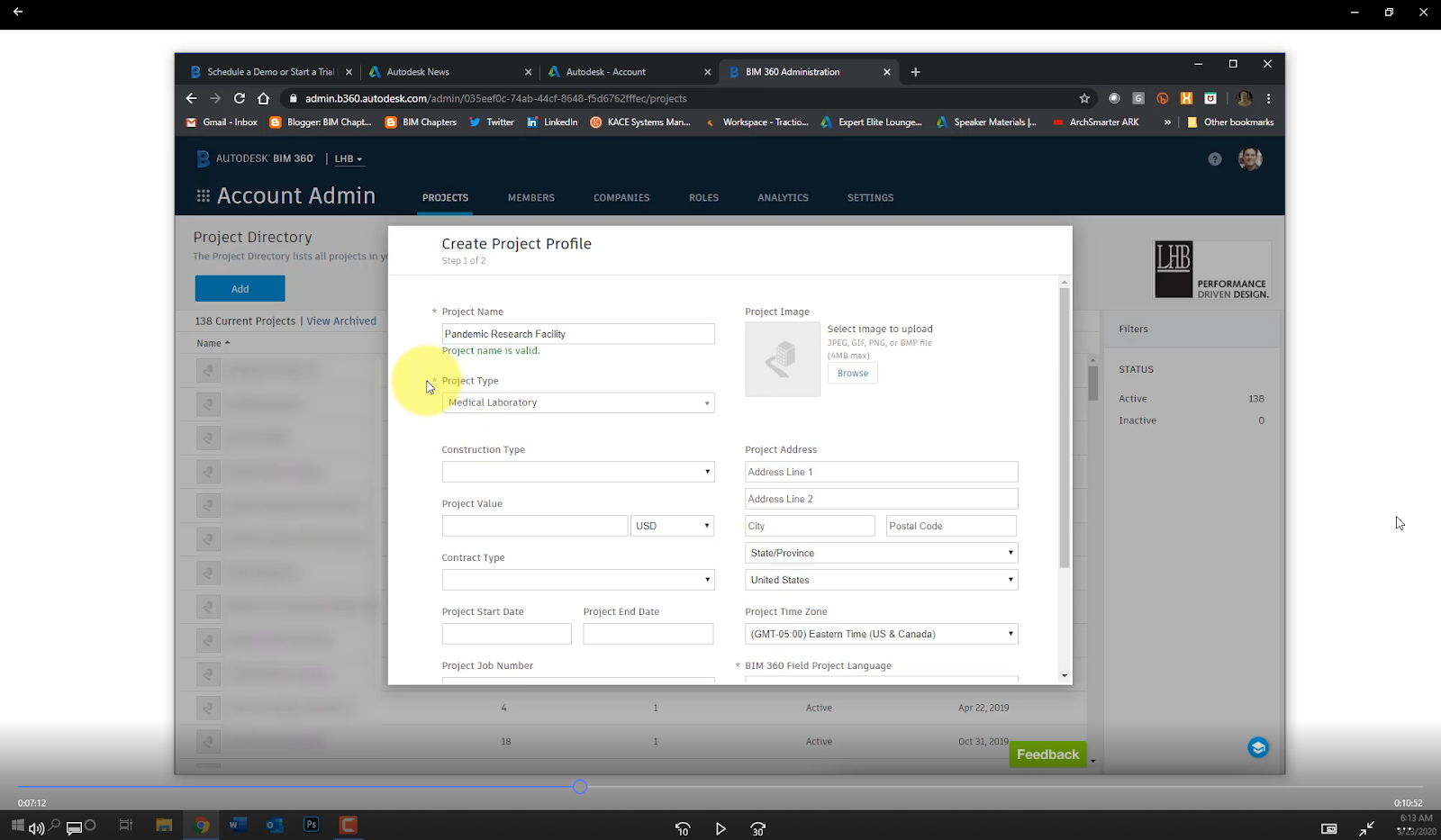Open the LHB account switcher dropdown

tap(349, 159)
